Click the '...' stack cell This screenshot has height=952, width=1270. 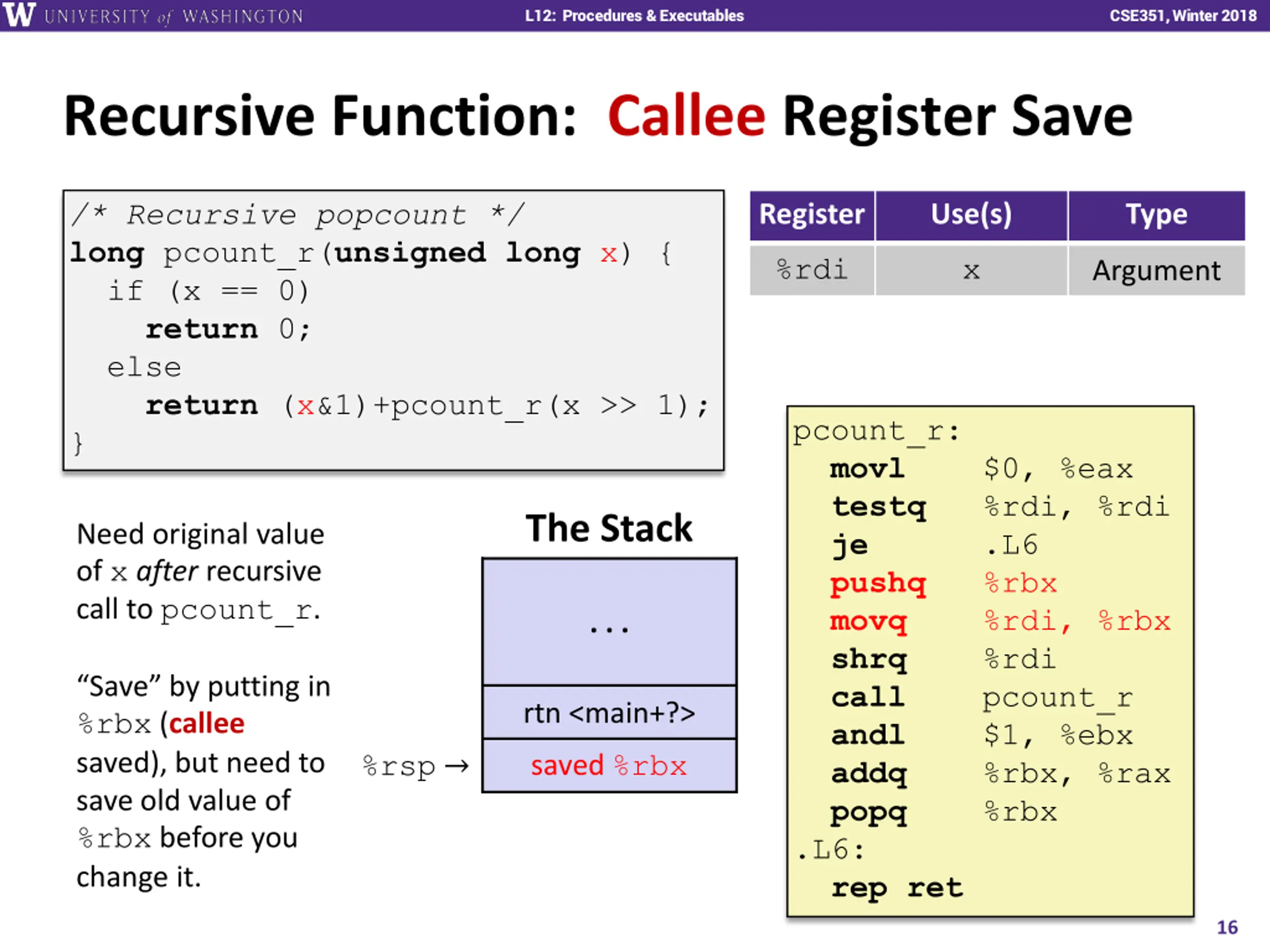(609, 621)
